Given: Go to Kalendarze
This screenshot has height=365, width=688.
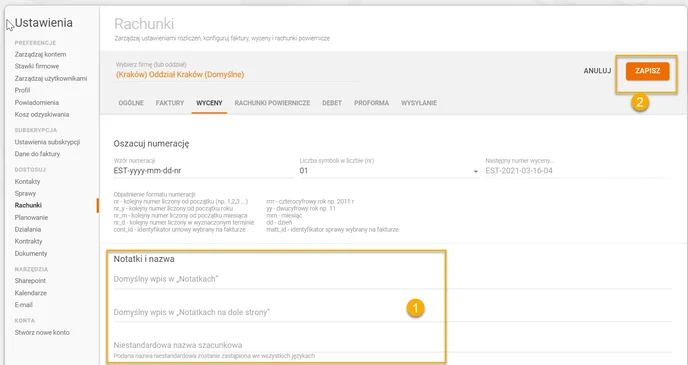Looking at the screenshot, I should pos(31,293).
